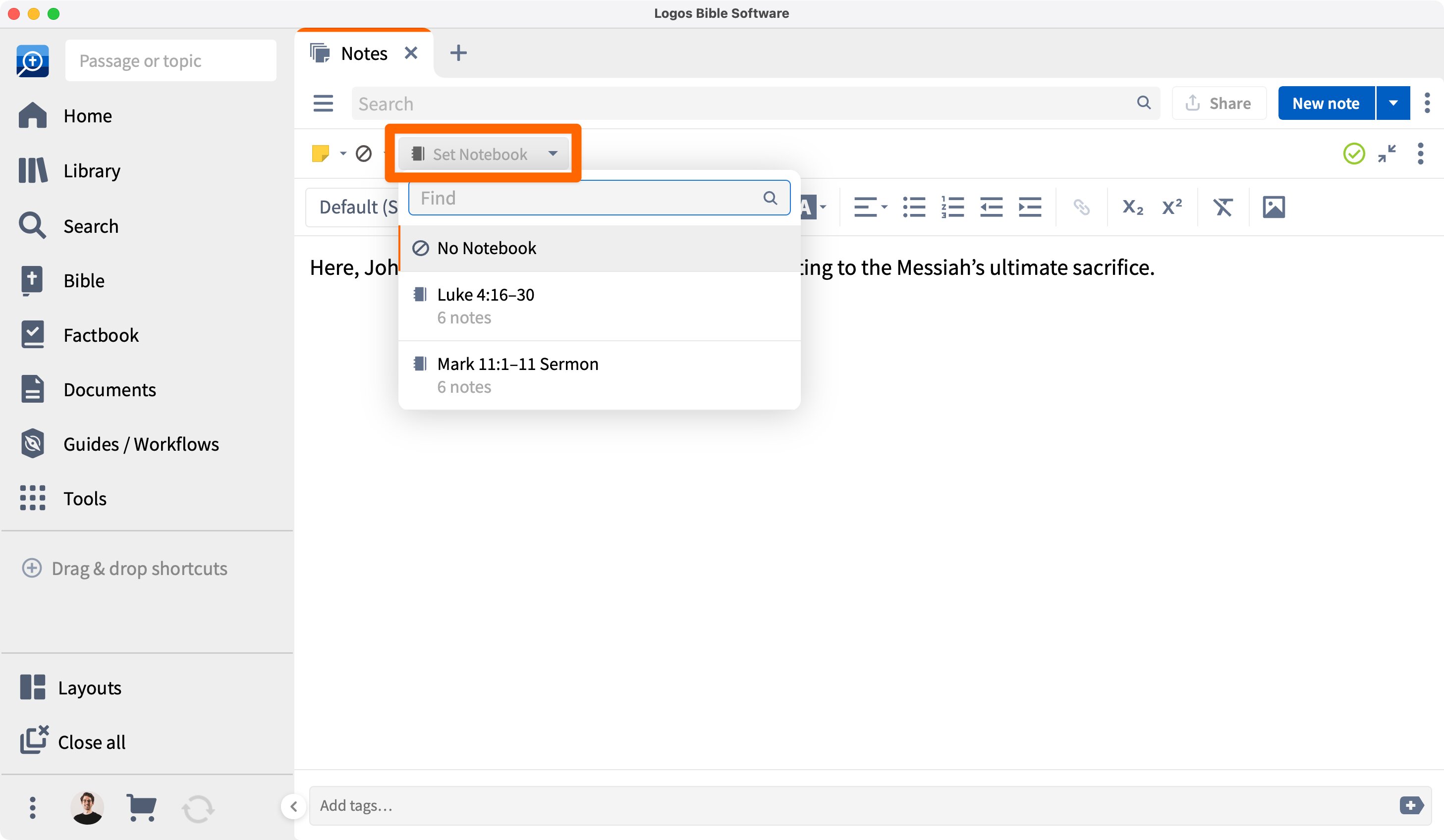The width and height of the screenshot is (1444, 840).
Task: Click Drag & drop shortcuts
Action: (124, 568)
